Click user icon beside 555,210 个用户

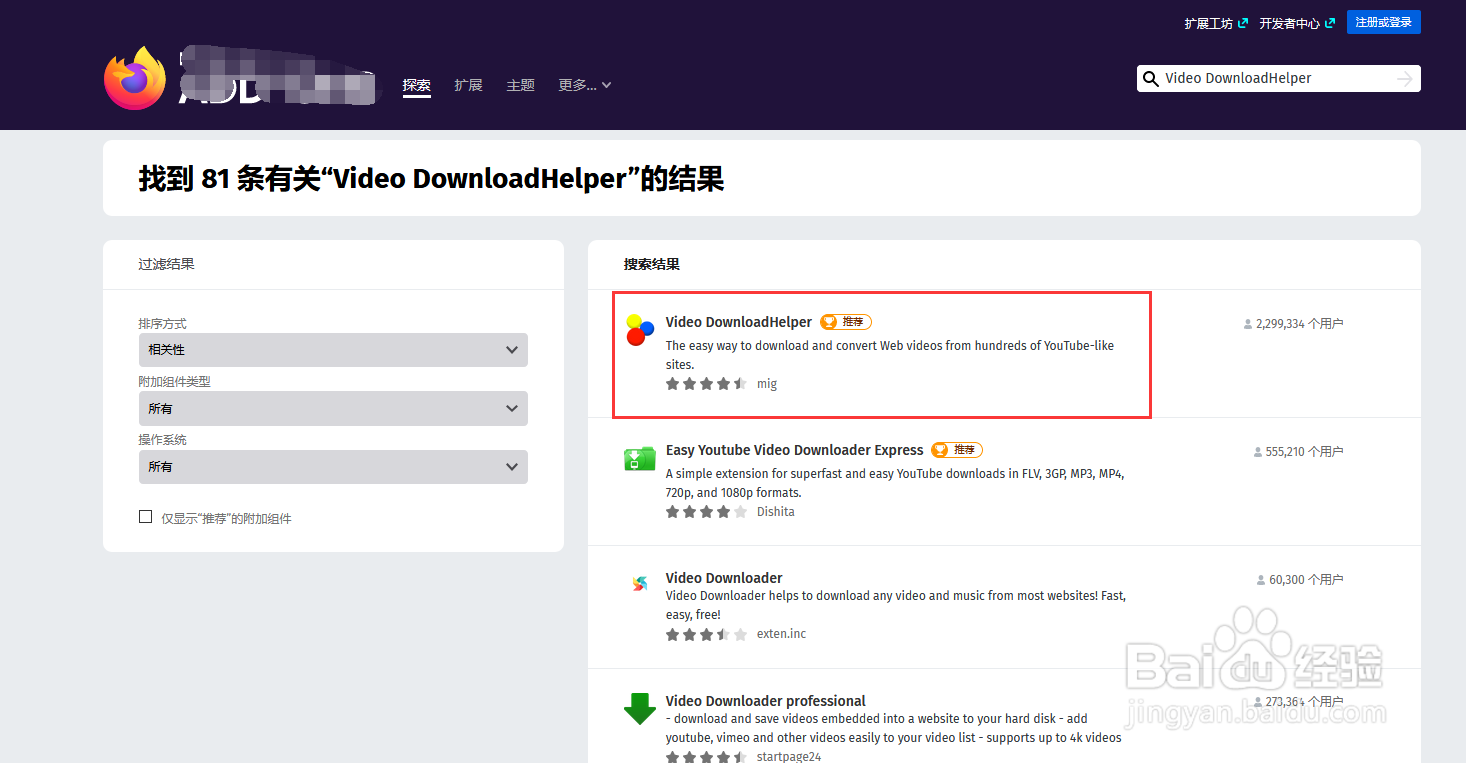[1258, 452]
